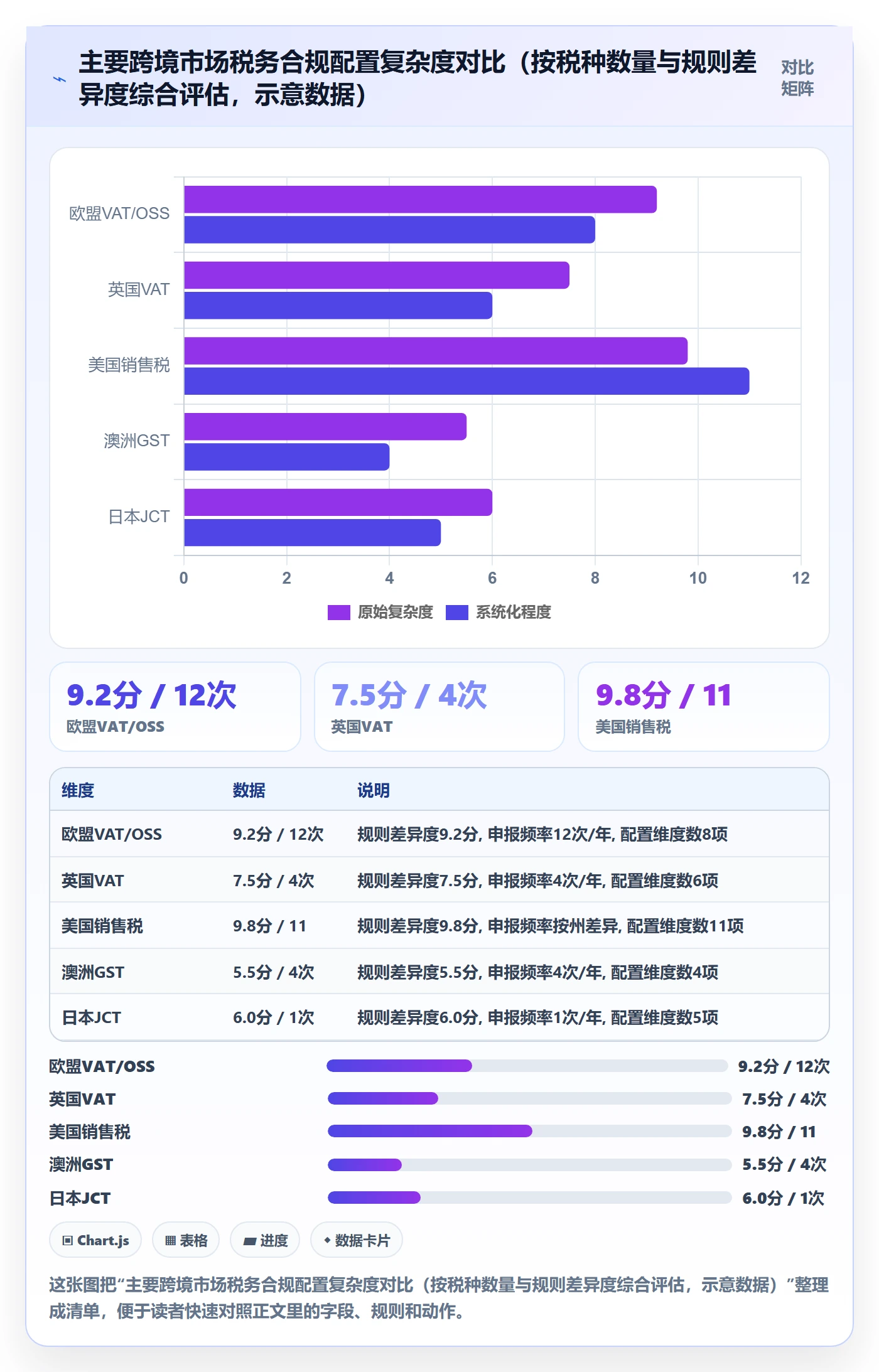
Task: Click the blue 系统化程度 bar for 日本JCT
Action: (x=312, y=532)
